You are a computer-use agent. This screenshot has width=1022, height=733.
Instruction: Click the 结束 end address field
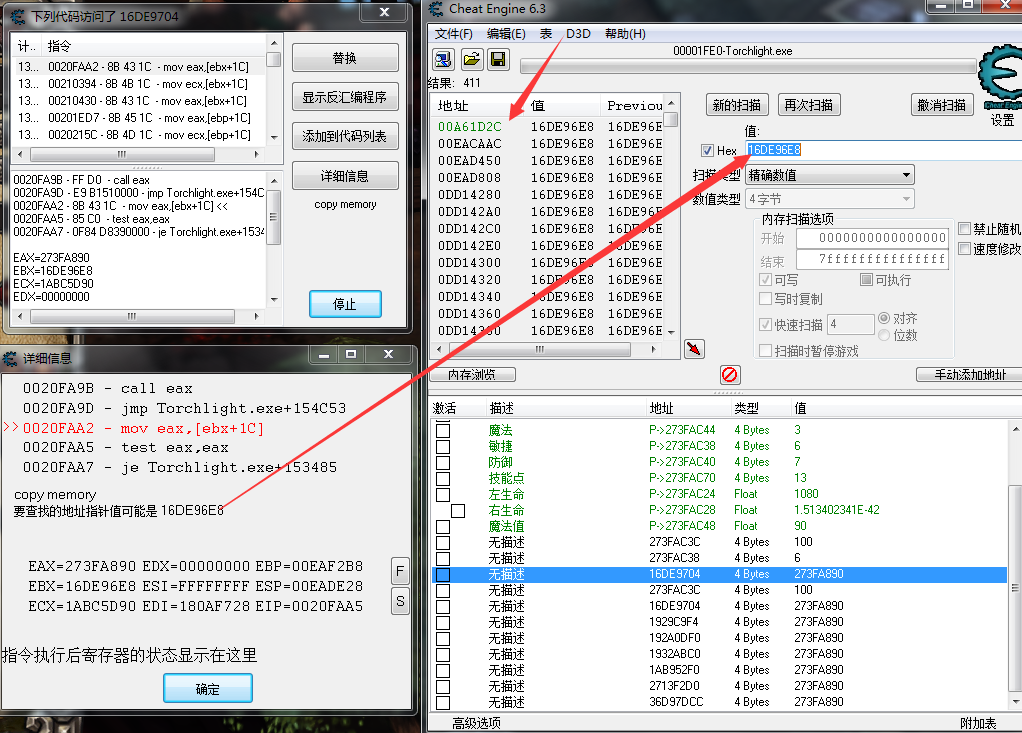pyautogui.click(x=872, y=259)
